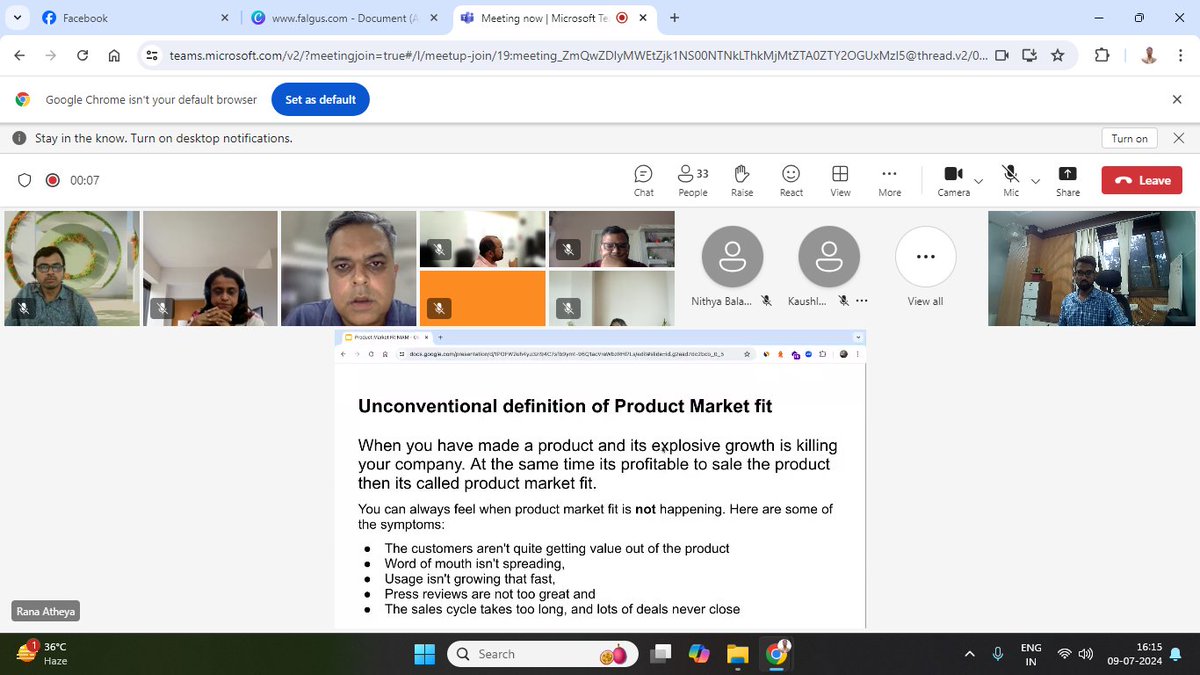Open File Explorer from the taskbar

pyautogui.click(x=737, y=654)
